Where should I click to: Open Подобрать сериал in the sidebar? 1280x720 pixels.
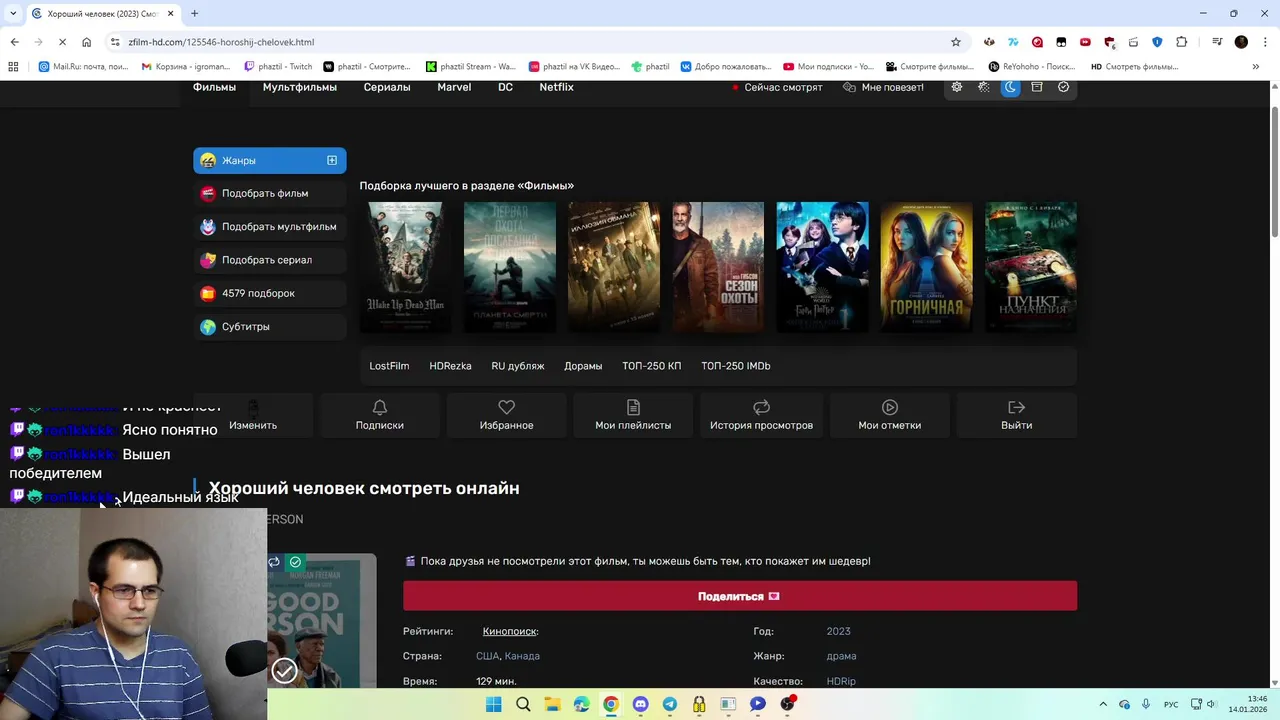(270, 260)
